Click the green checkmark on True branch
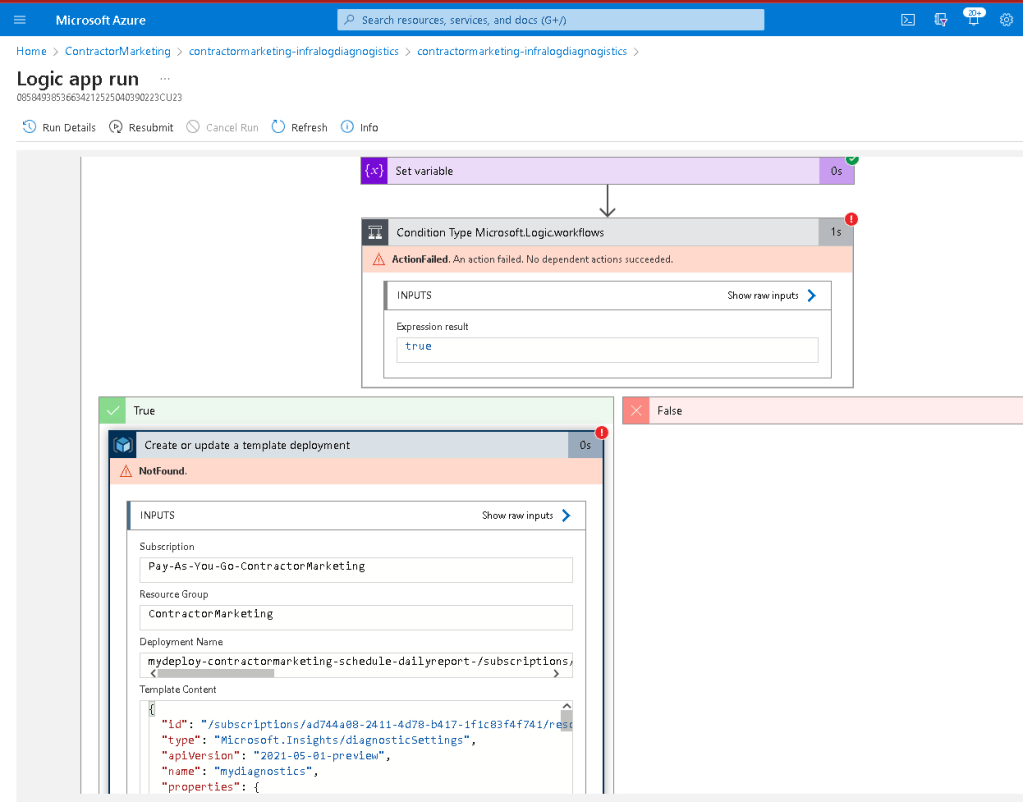This screenshot has width=1023, height=802. [x=112, y=410]
